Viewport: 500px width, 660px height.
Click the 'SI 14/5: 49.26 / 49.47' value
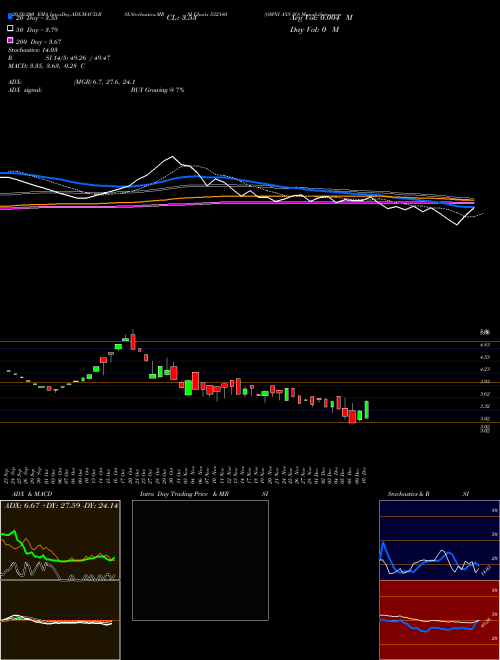[77, 58]
